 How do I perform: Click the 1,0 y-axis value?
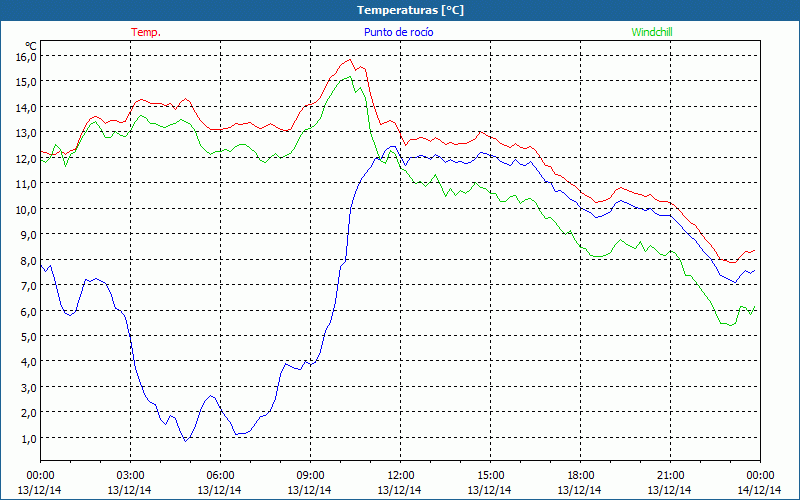click(x=28, y=439)
